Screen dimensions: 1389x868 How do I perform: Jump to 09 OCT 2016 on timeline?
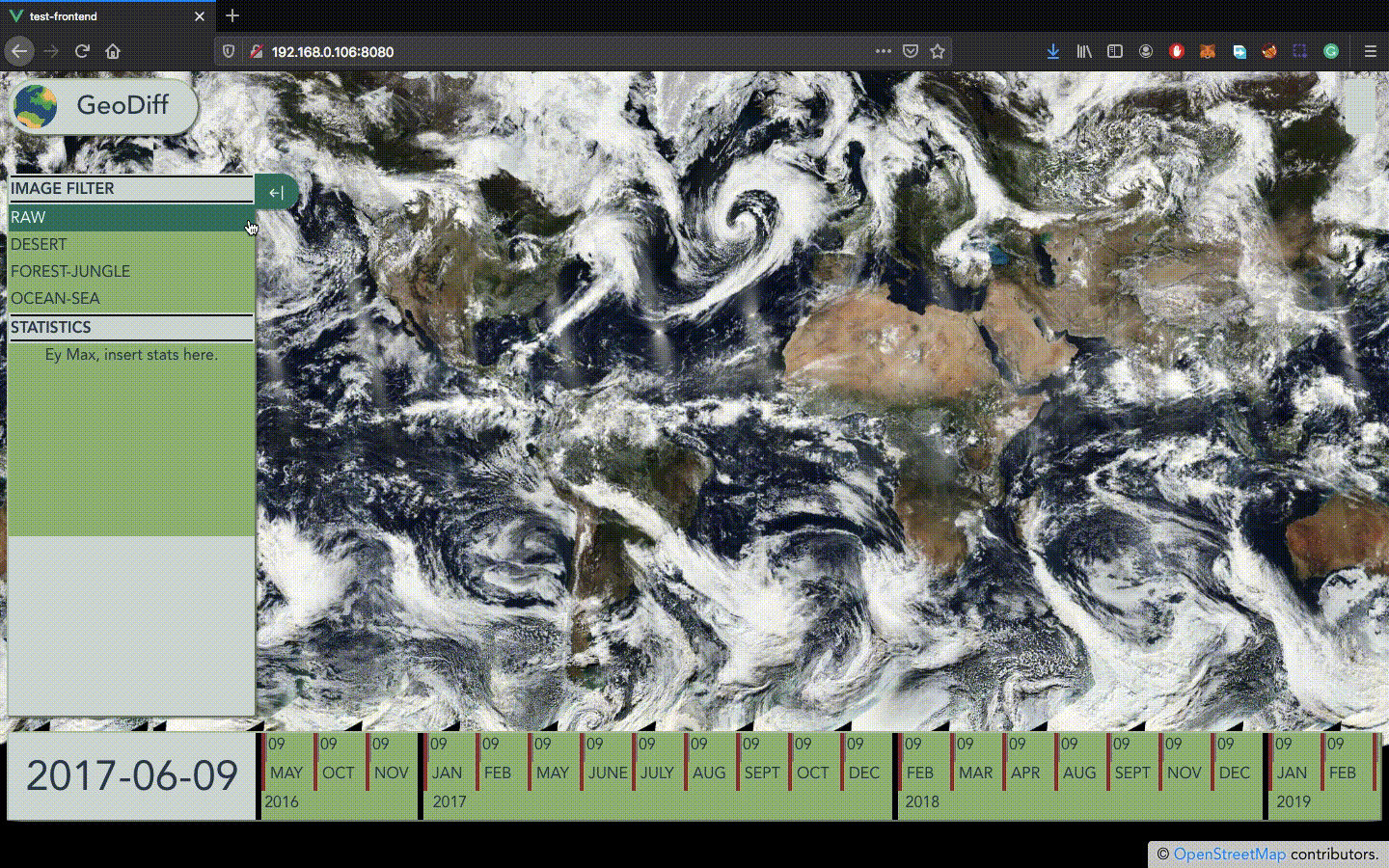tap(340, 762)
